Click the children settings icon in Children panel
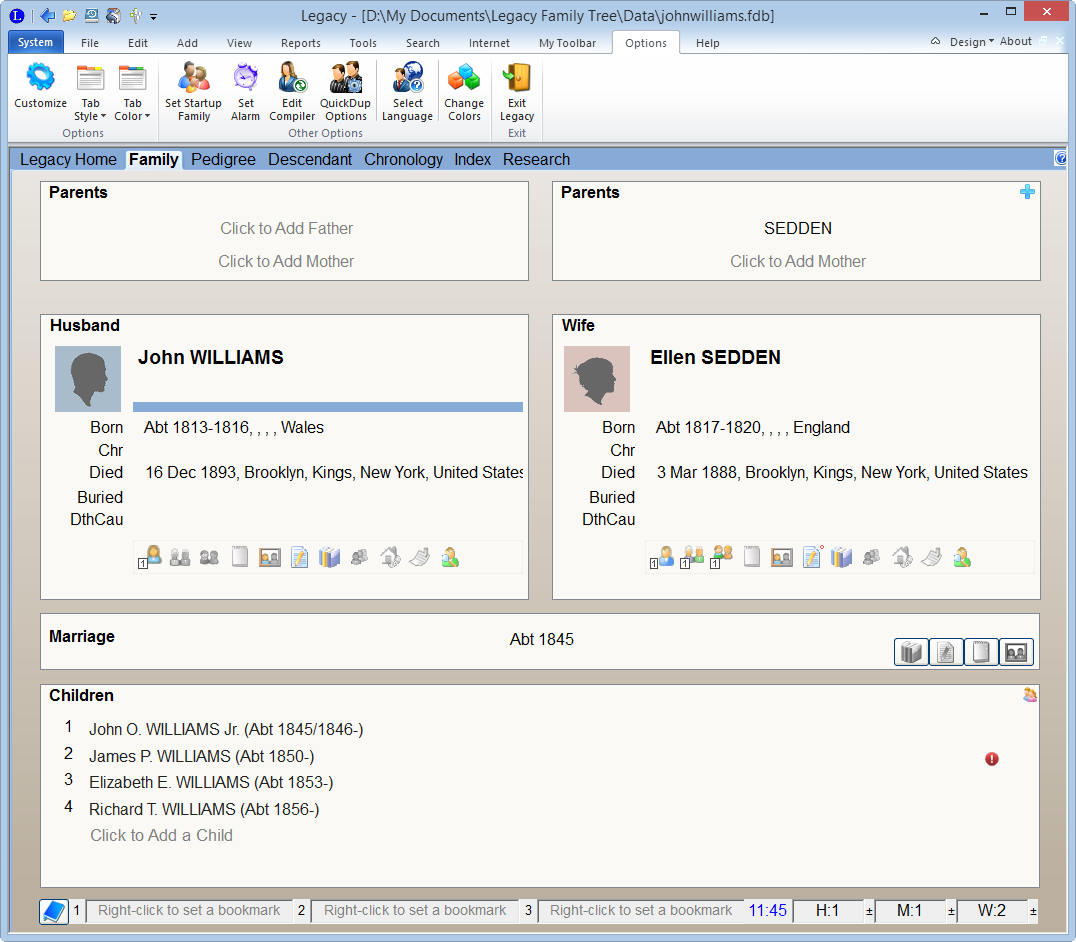 pos(1029,695)
